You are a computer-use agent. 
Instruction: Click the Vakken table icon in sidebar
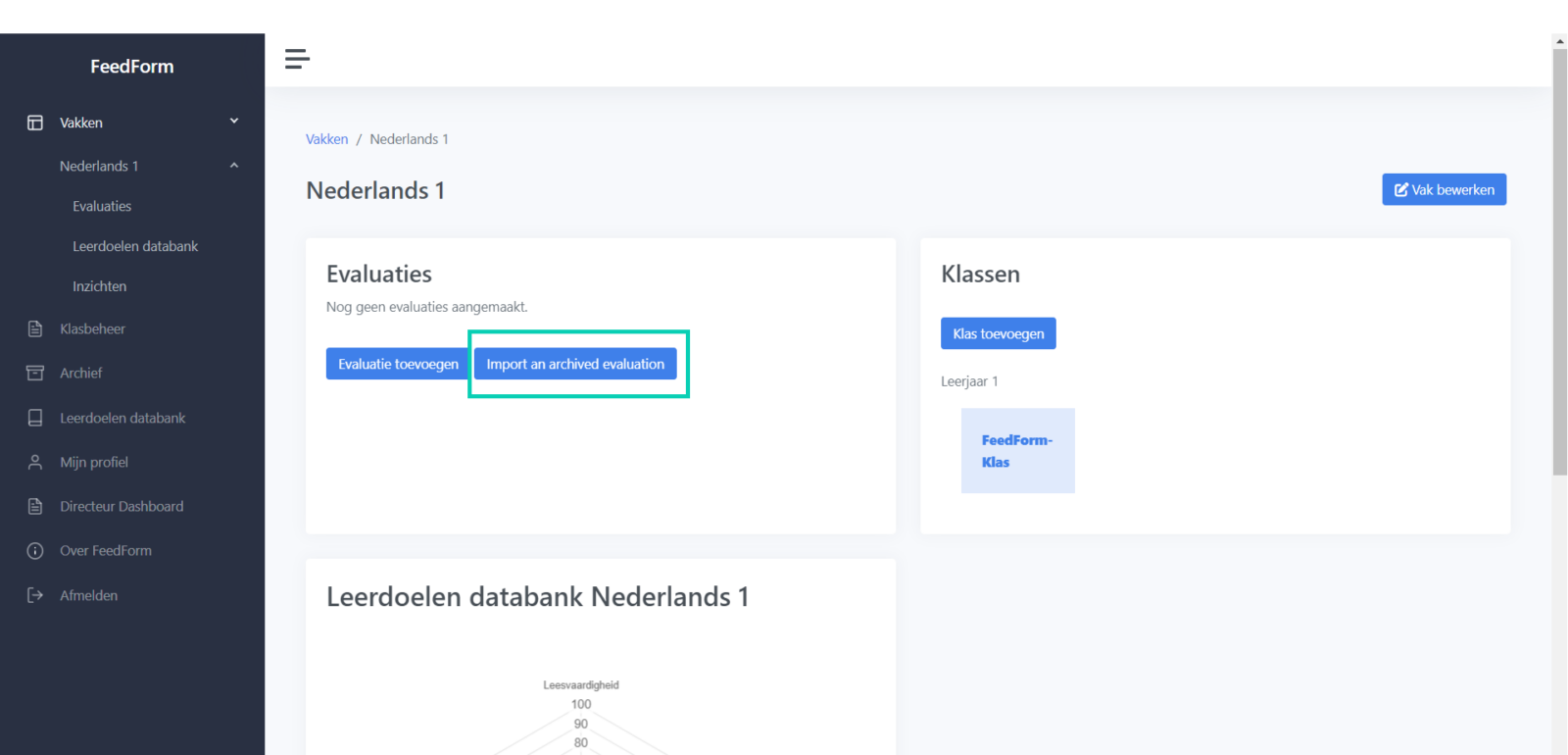coord(35,123)
